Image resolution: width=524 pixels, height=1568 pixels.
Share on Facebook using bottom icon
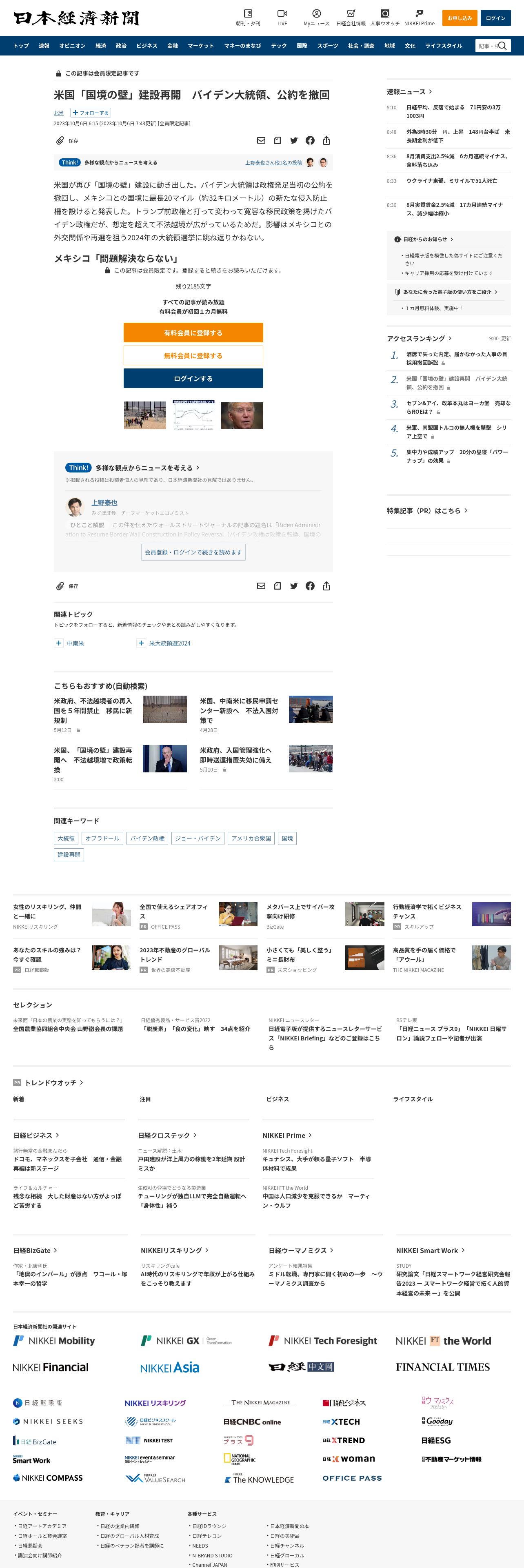coord(311,586)
